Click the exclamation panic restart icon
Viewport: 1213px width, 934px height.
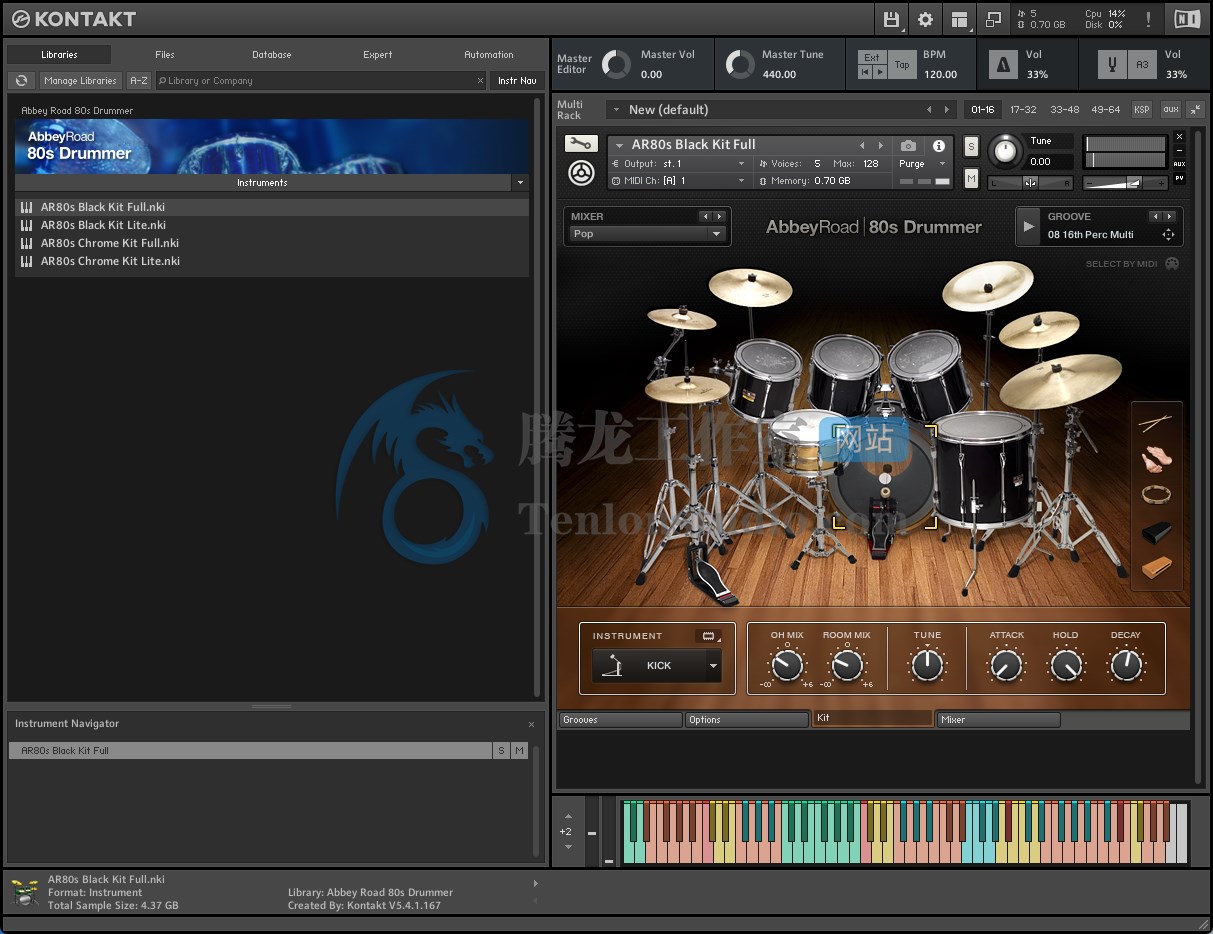(x=1148, y=19)
